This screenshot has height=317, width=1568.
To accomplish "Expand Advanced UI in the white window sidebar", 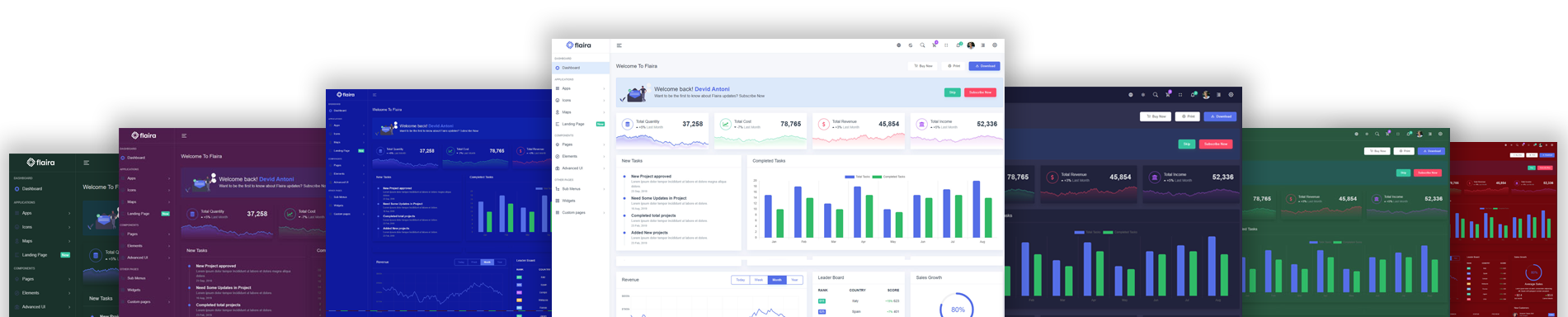I will (581, 168).
